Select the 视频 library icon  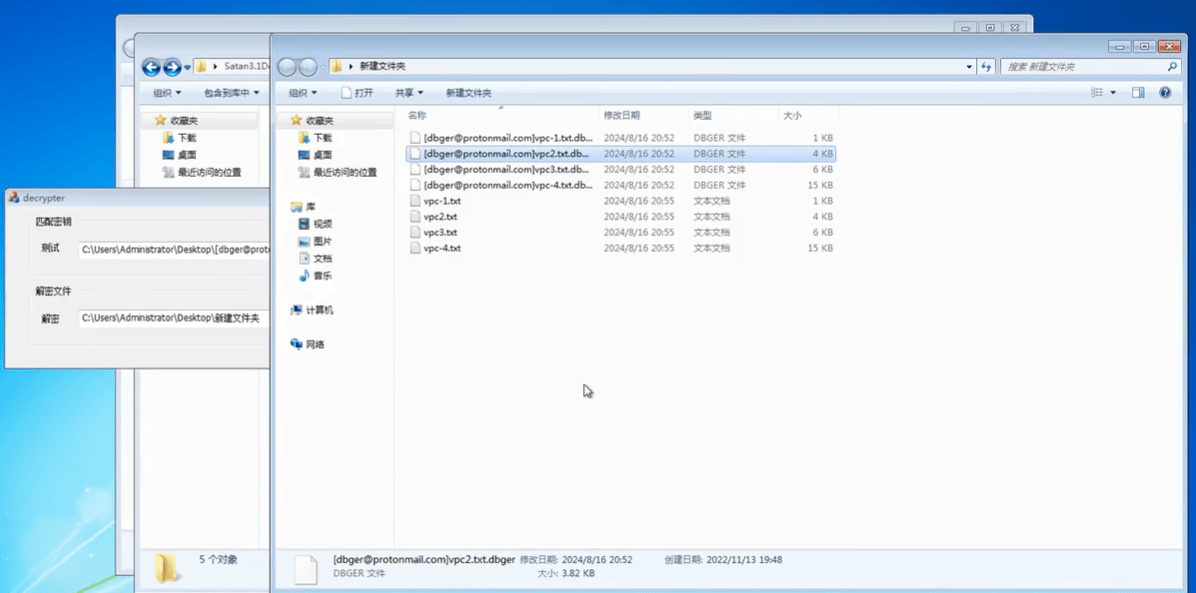(304, 224)
